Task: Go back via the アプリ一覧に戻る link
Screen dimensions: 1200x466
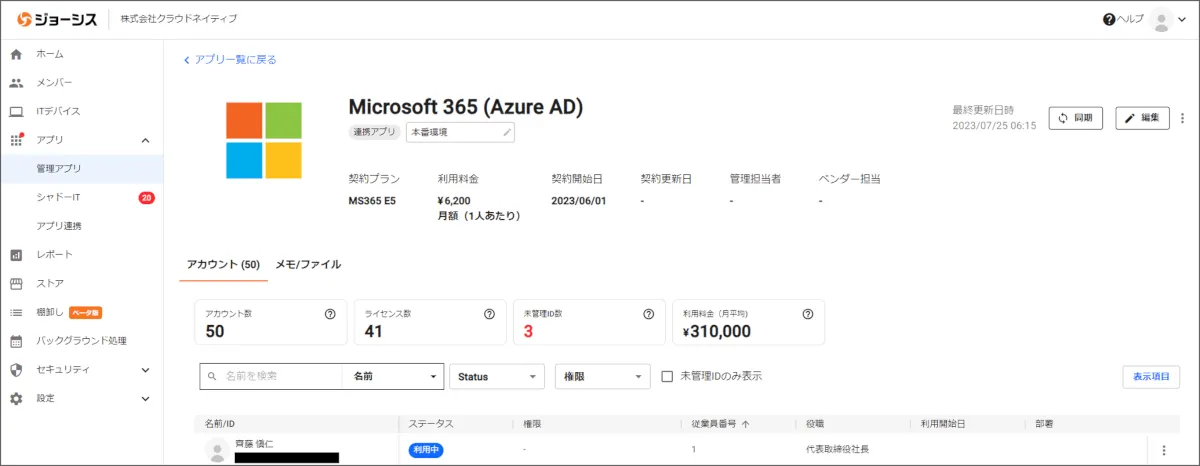Action: [230, 60]
